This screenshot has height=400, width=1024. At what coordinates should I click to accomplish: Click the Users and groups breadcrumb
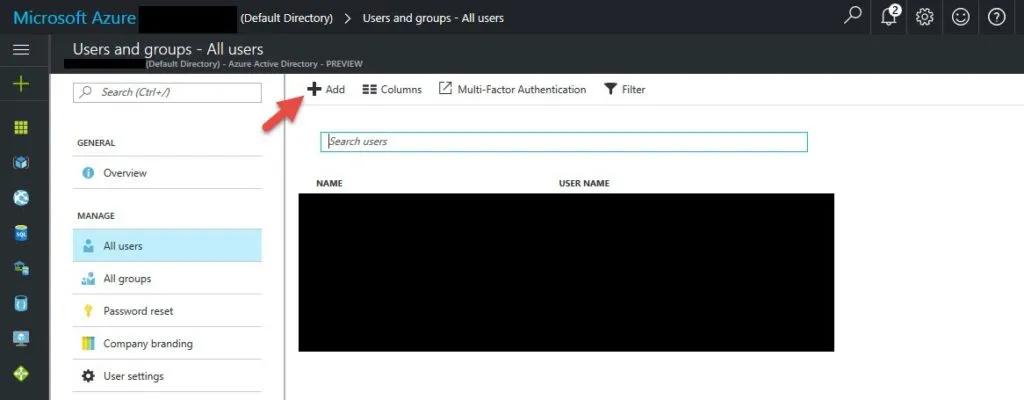click(430, 18)
